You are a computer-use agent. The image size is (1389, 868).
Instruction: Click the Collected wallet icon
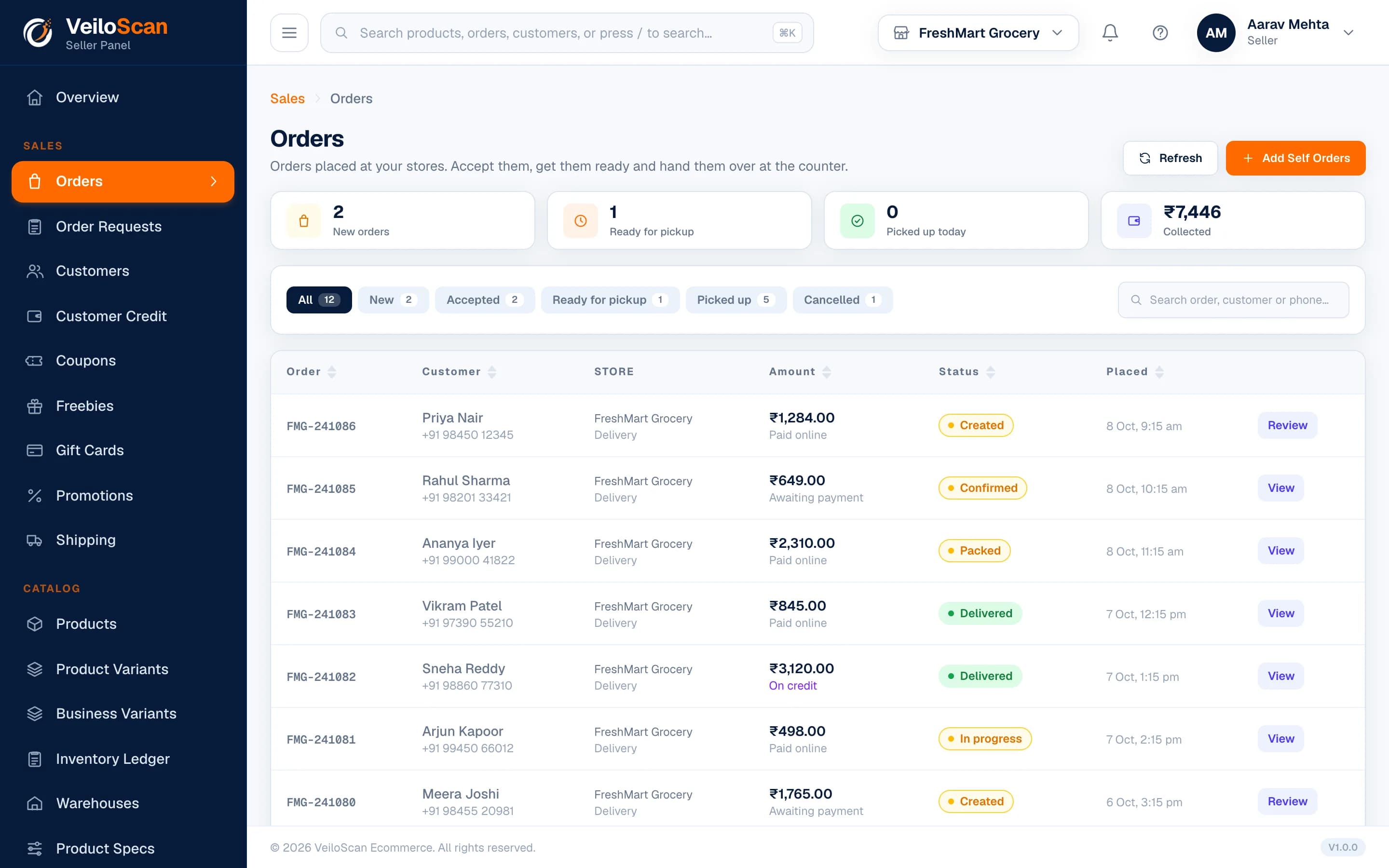(1134, 220)
